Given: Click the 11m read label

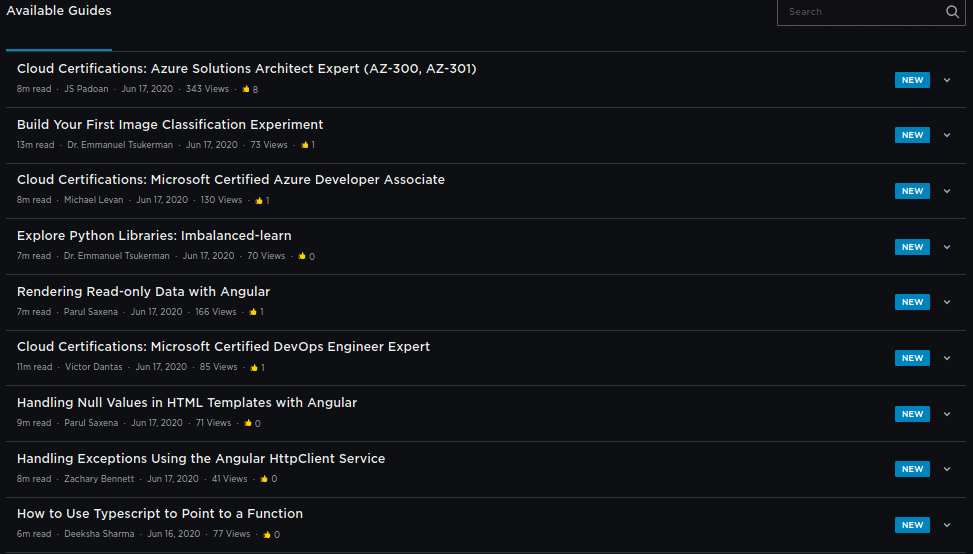Looking at the screenshot, I should click(35, 367).
